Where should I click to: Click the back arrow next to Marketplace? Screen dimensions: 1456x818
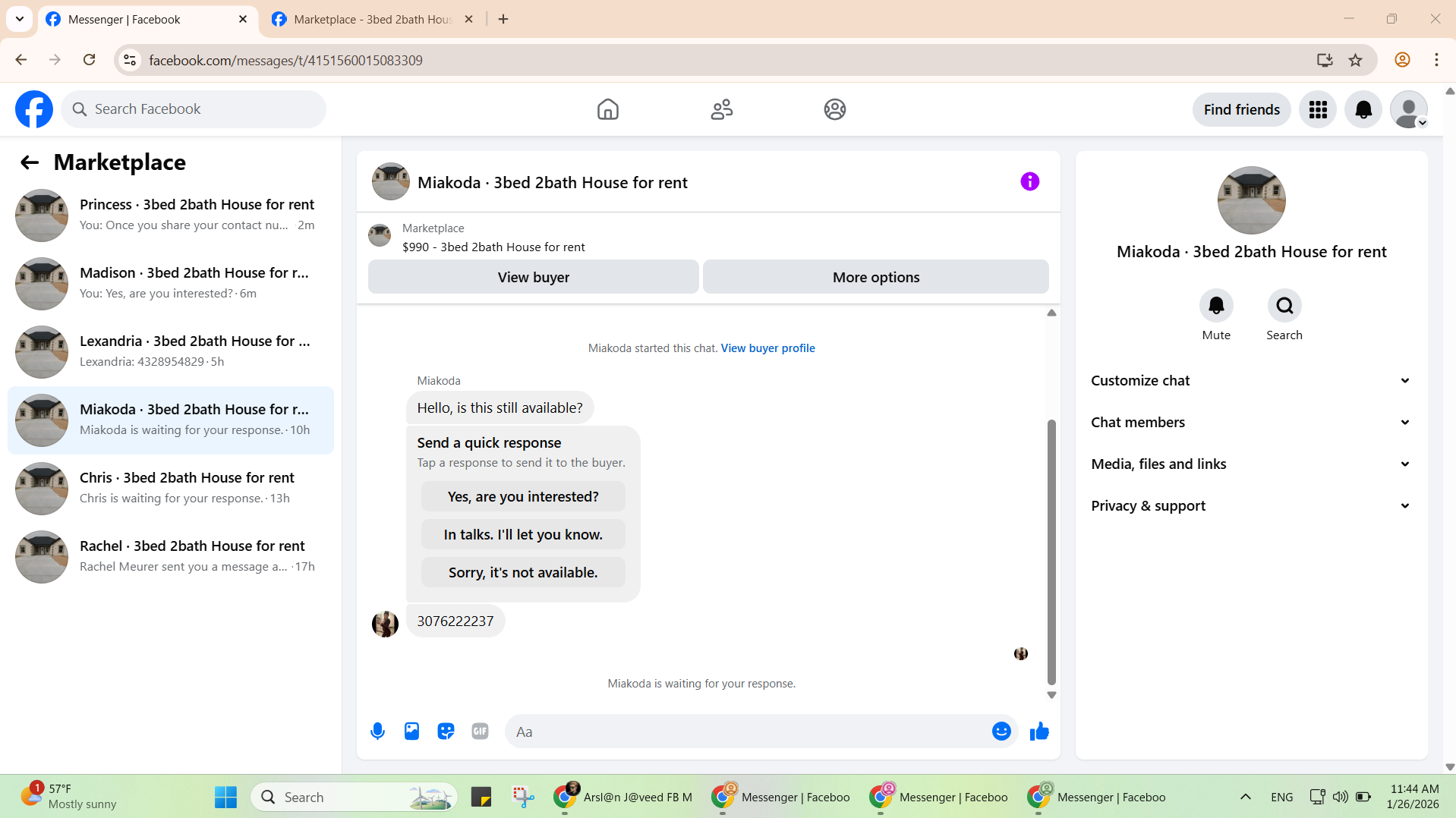pyautogui.click(x=30, y=162)
